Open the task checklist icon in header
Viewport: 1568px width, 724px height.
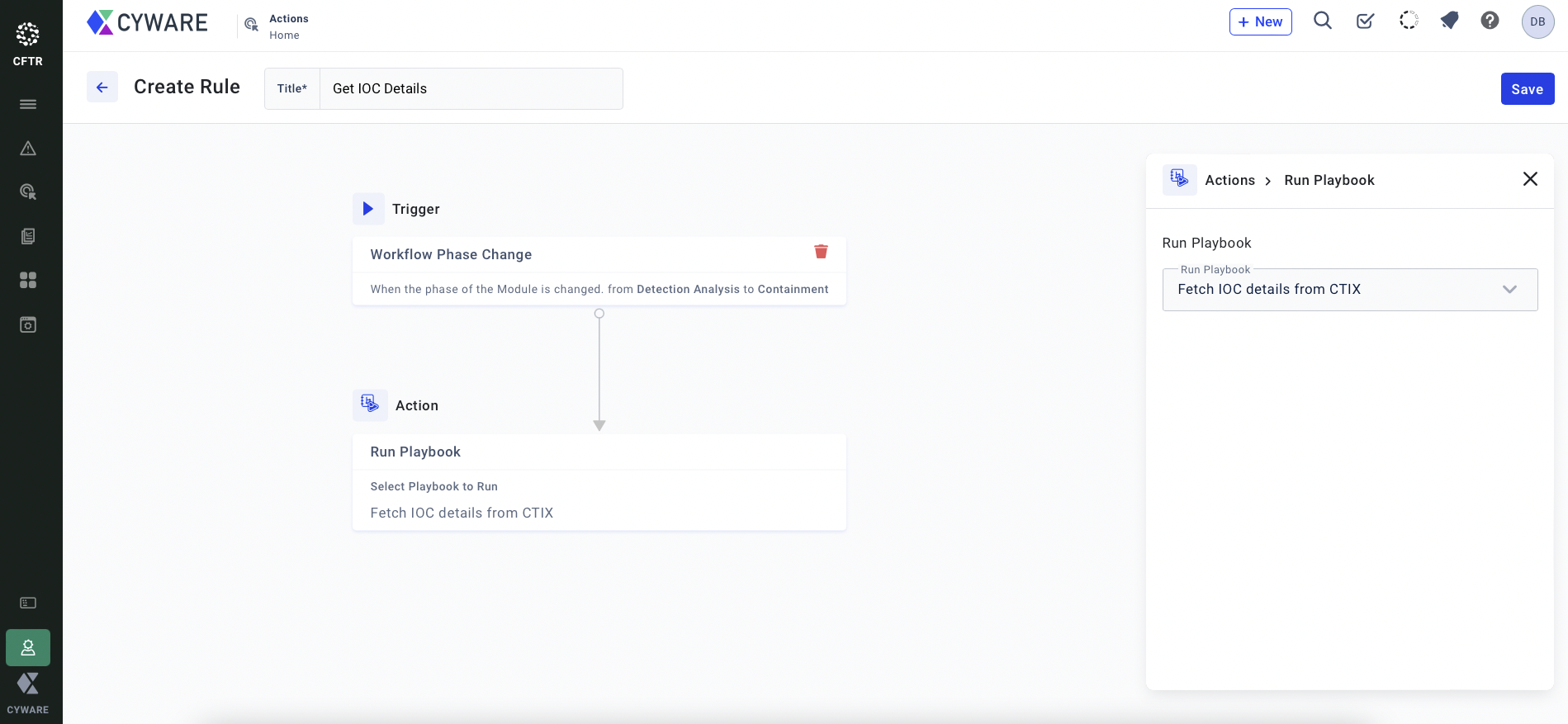1365,21
